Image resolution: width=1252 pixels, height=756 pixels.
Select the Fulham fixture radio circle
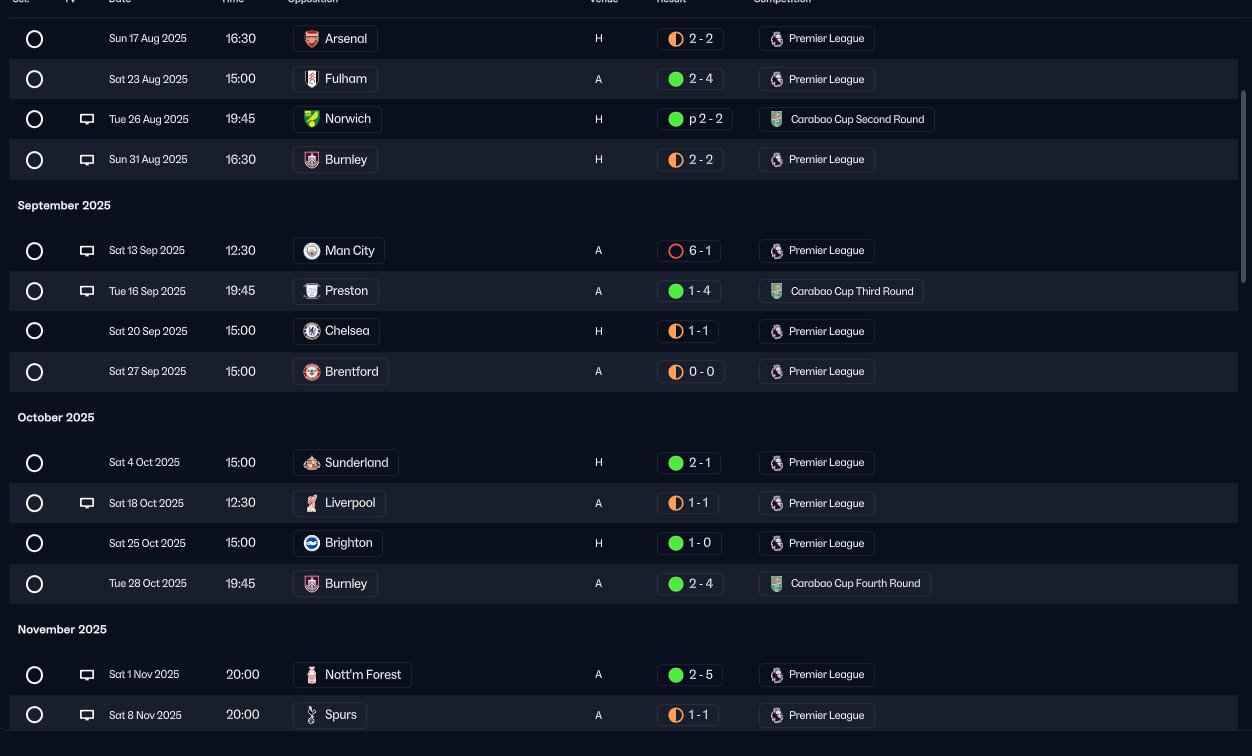[34, 79]
